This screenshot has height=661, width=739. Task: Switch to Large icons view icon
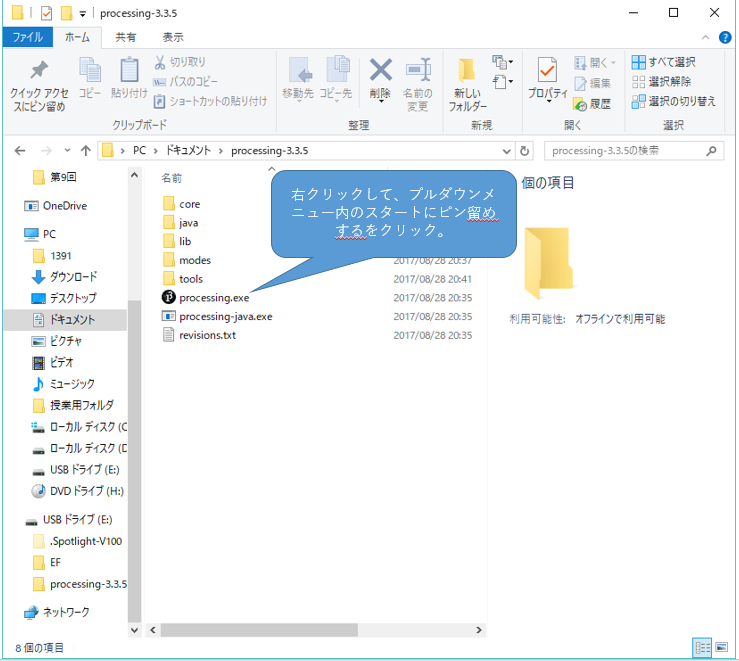[722, 647]
